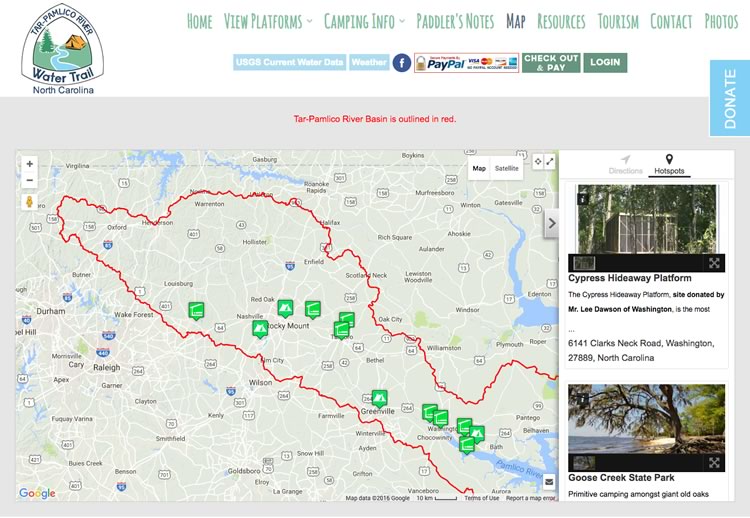The height and width of the screenshot is (518, 750).
Task: Go to the Home page
Action: click(199, 21)
